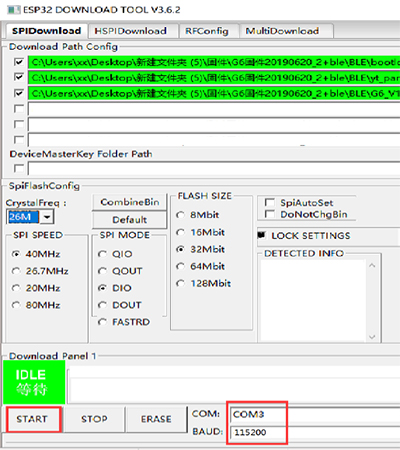The width and height of the screenshot is (400, 450).
Task: Toggle the LOCK SETTINGS checkbox
Action: click(x=262, y=235)
